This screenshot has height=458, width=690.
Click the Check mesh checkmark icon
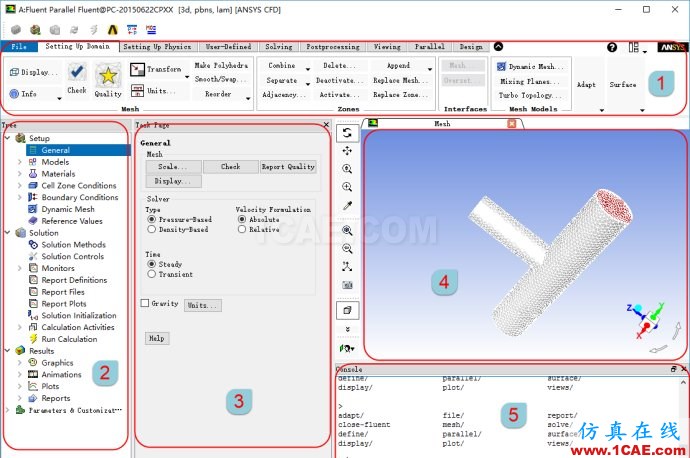click(77, 72)
